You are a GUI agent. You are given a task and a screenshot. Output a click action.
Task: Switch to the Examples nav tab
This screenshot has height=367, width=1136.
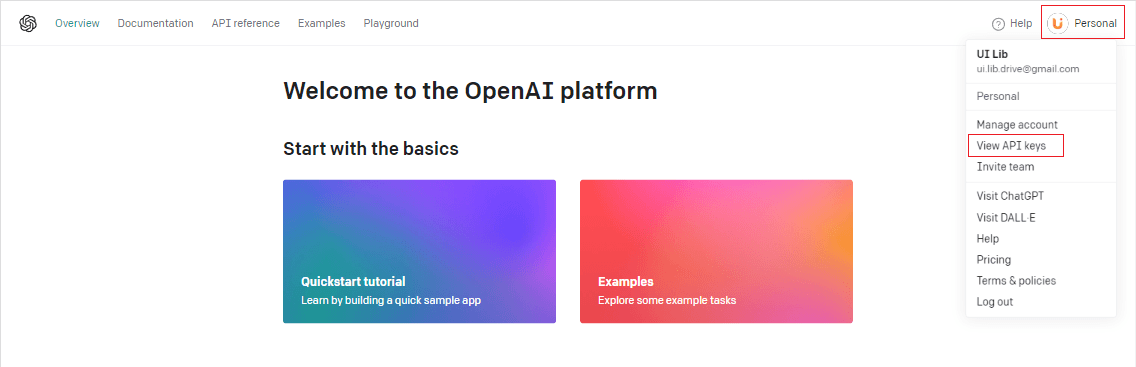pos(322,23)
